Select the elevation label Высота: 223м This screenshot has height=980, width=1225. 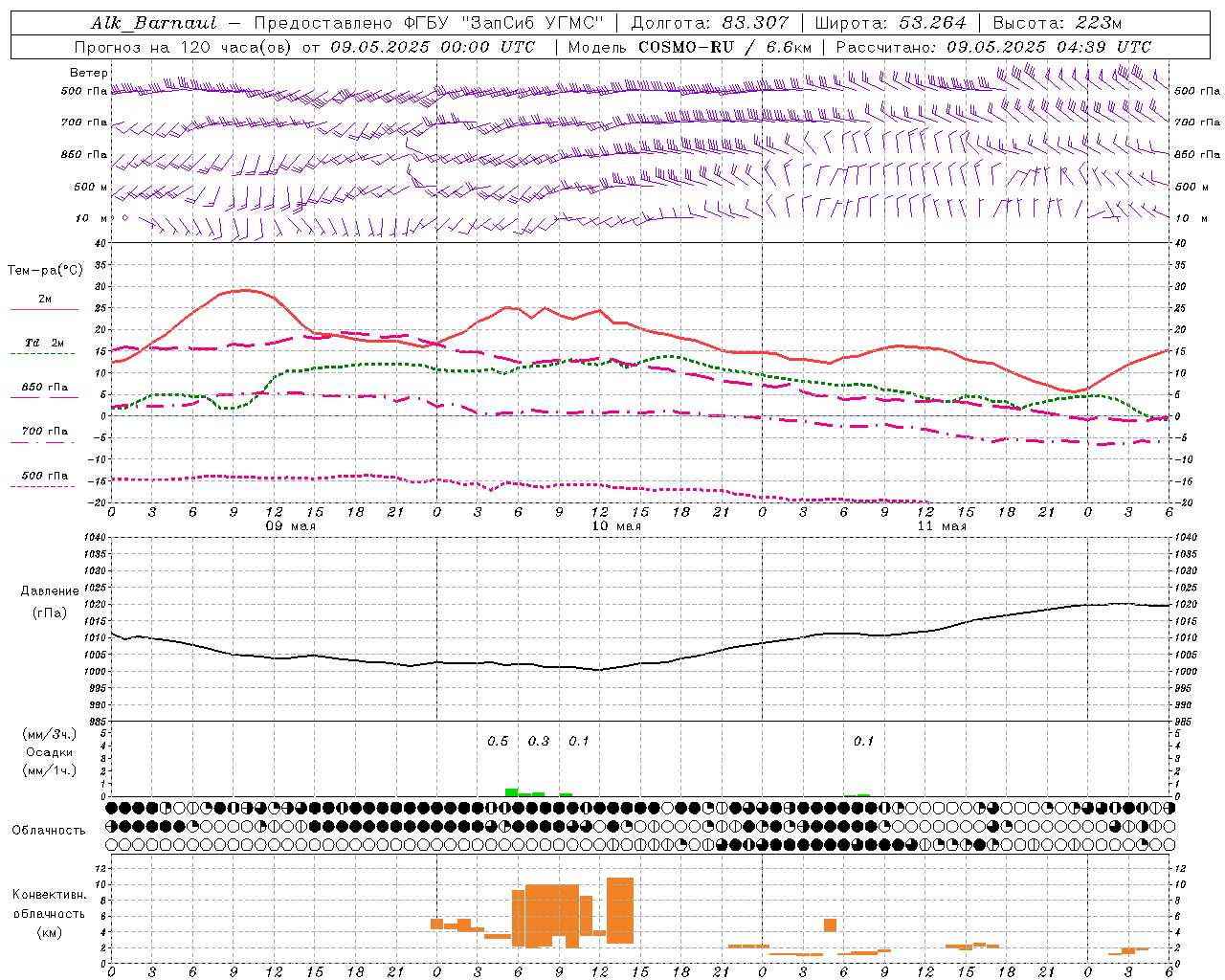pyautogui.click(x=1057, y=23)
